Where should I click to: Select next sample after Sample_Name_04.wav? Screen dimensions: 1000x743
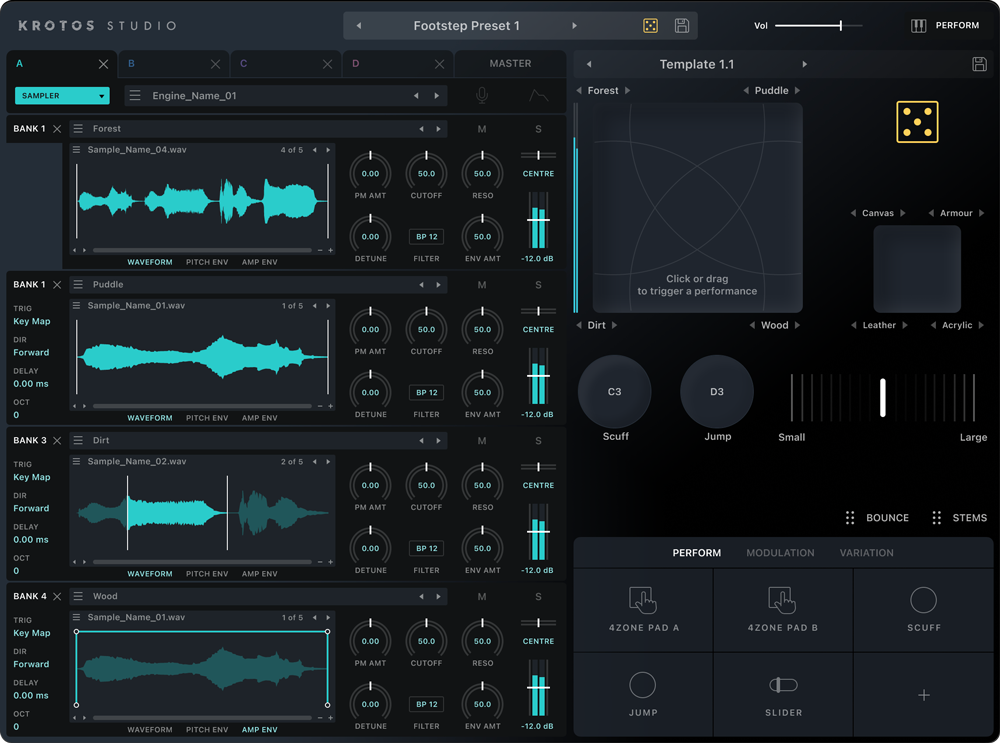pos(328,150)
